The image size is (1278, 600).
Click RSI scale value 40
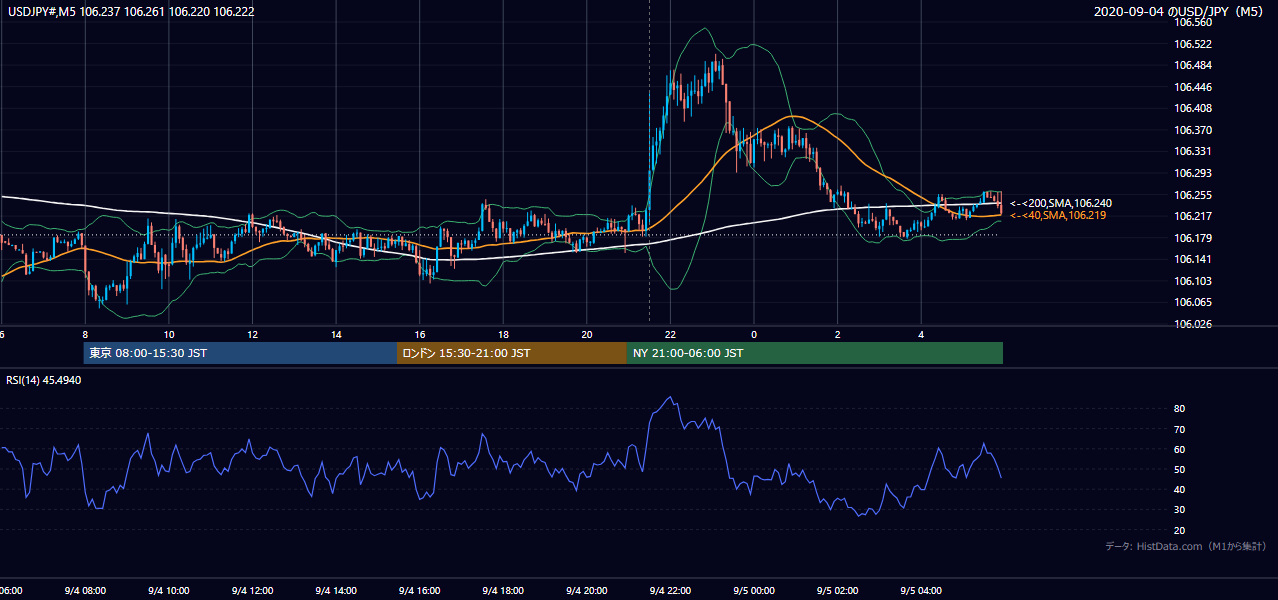[x=1180, y=489]
